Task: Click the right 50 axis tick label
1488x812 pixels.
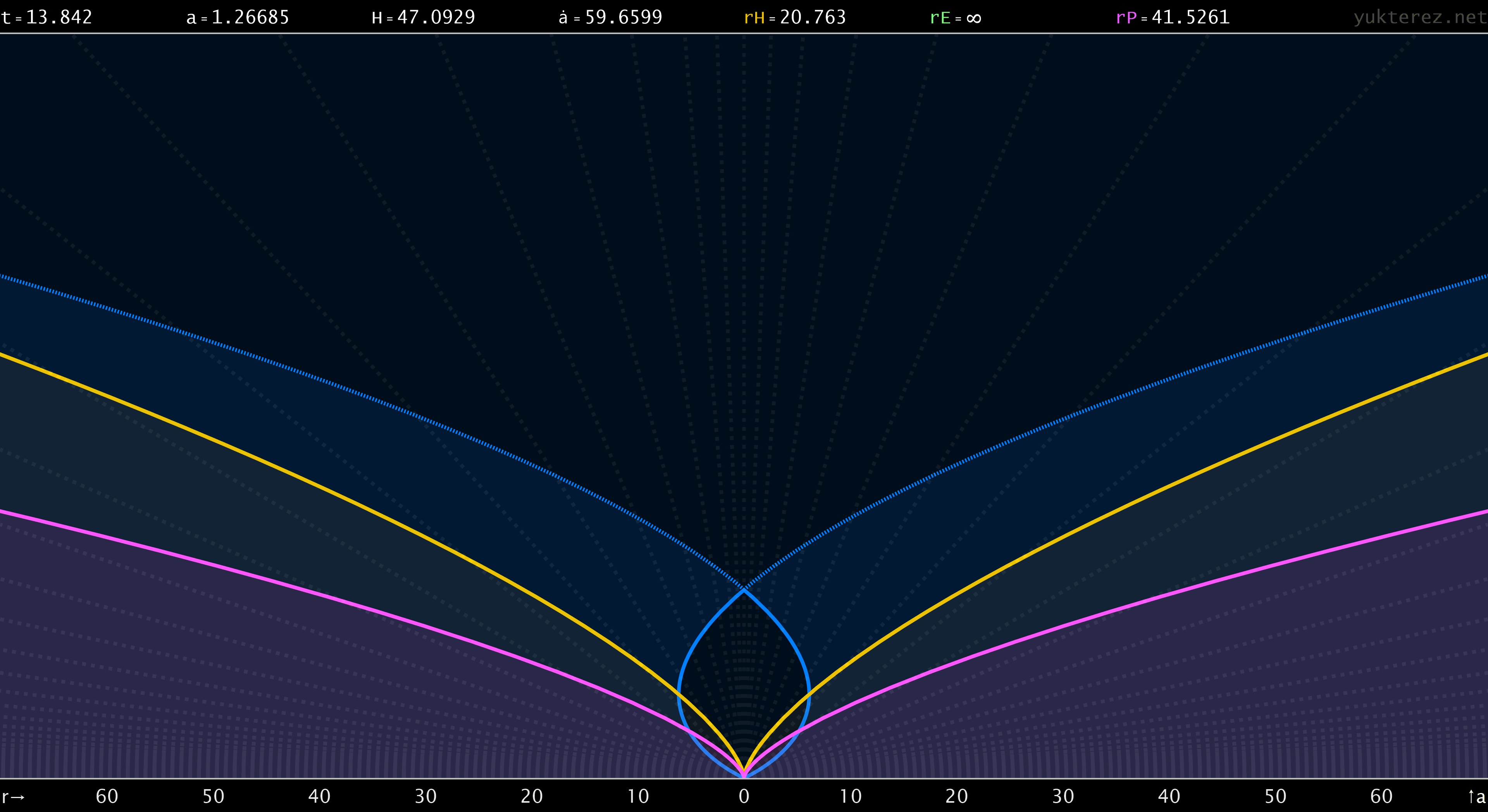Action: (1275, 797)
